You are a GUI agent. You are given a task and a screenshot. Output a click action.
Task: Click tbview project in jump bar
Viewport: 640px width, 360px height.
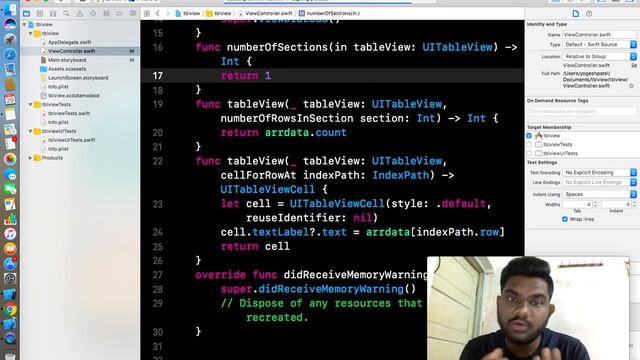(188, 13)
